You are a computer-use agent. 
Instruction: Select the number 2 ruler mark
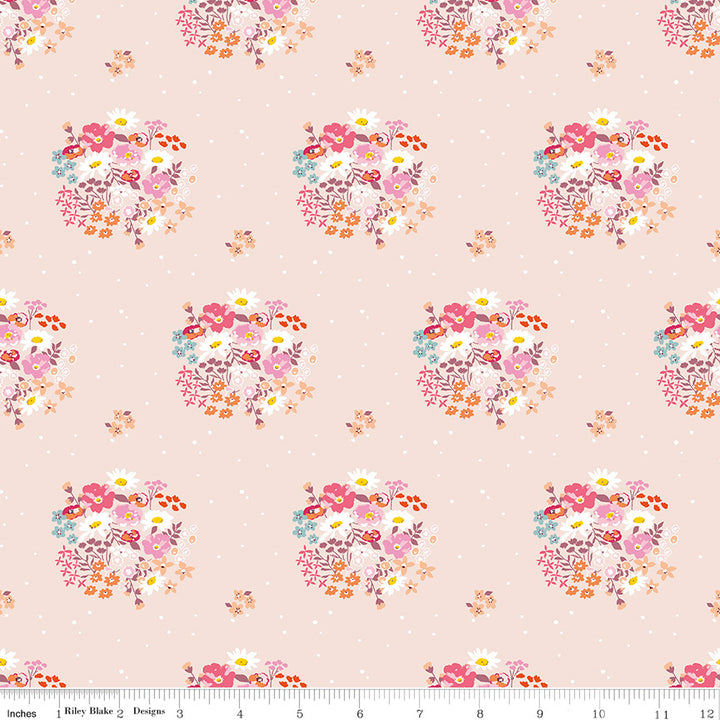tap(119, 713)
